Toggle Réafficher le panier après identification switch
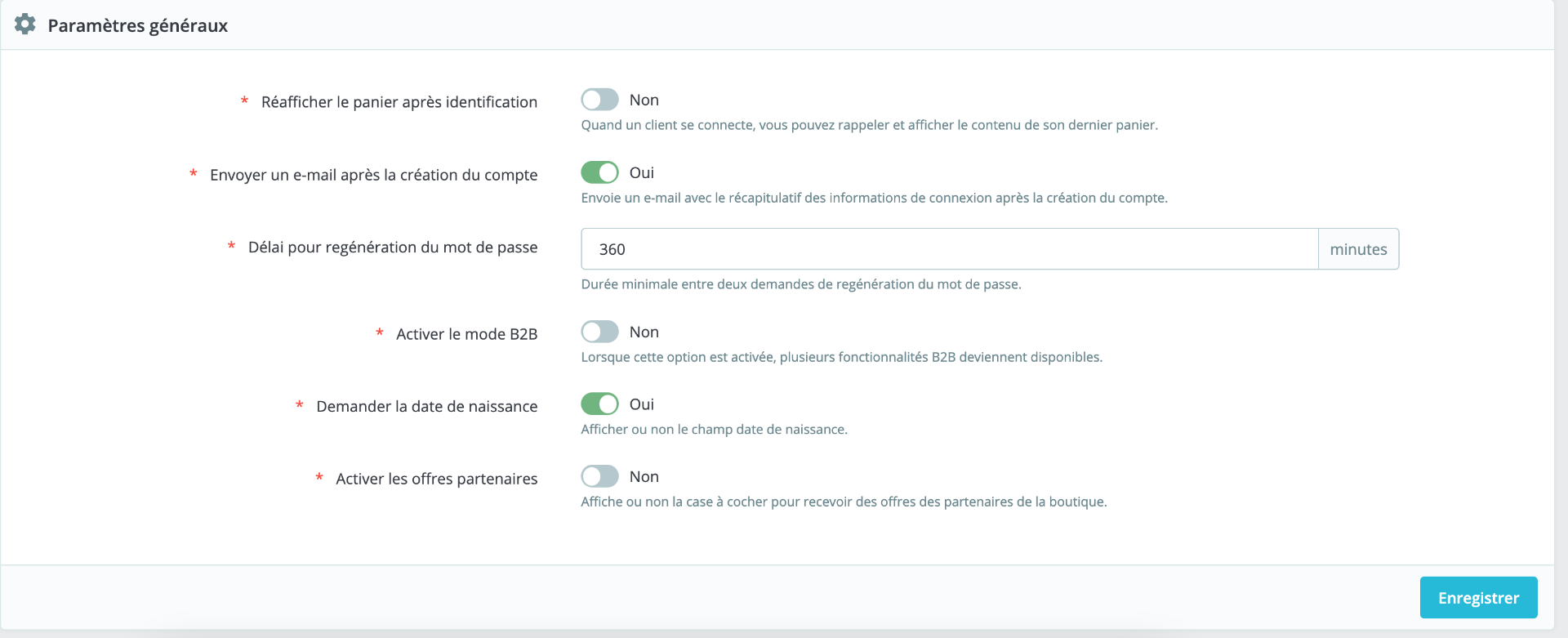1568x638 pixels. click(599, 100)
